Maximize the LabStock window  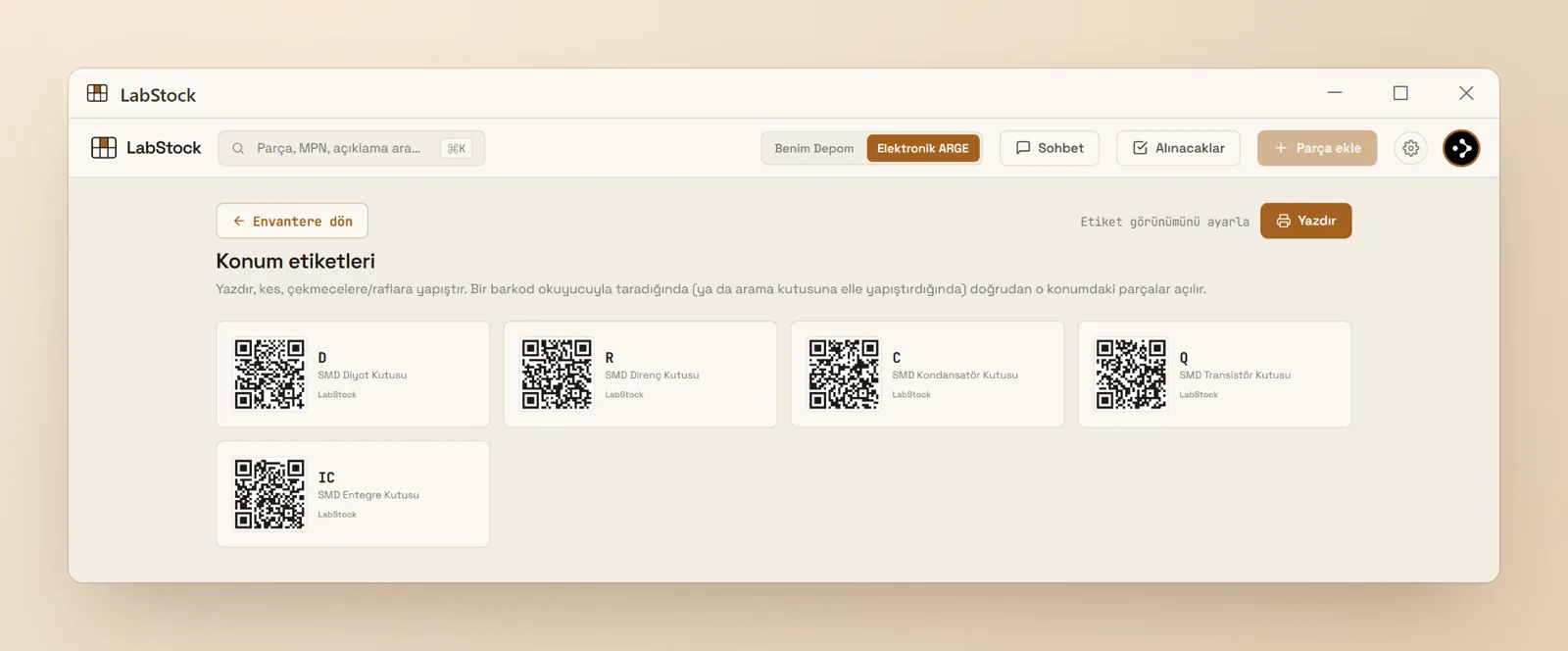tap(1400, 93)
